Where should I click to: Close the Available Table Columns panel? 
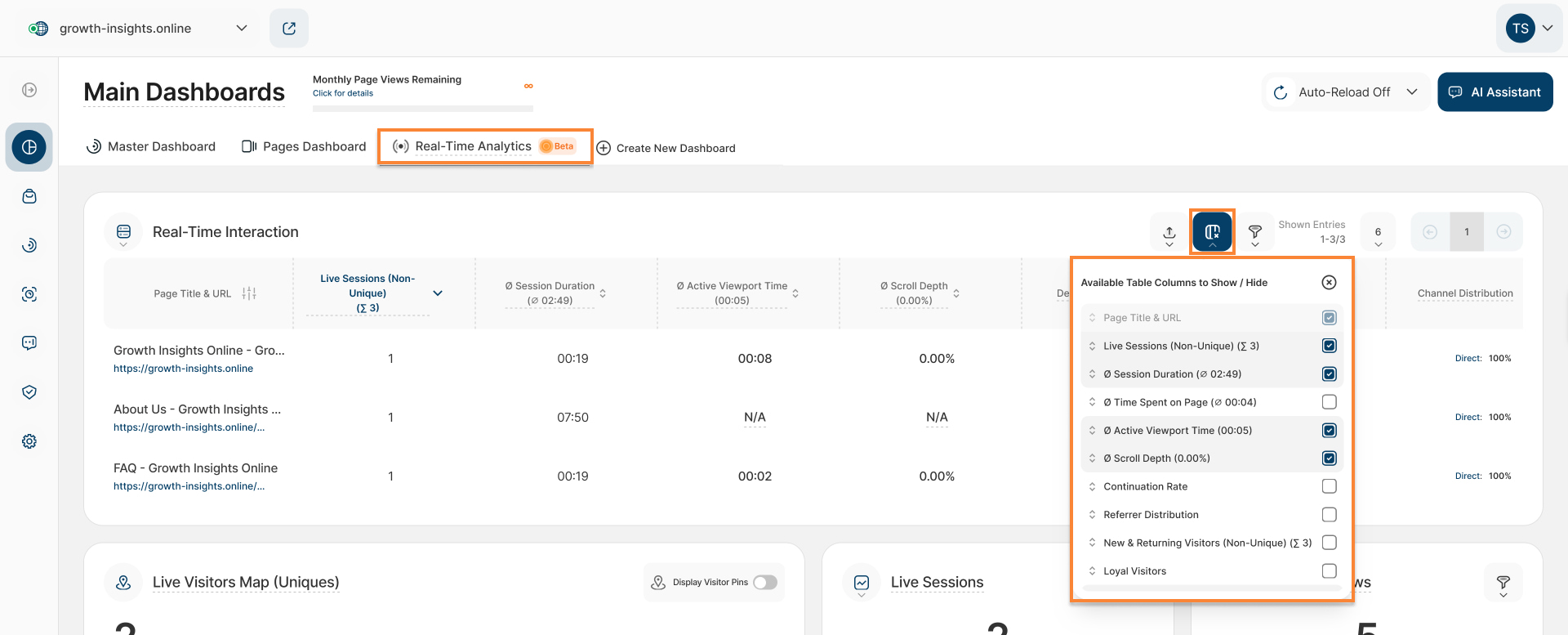point(1329,283)
